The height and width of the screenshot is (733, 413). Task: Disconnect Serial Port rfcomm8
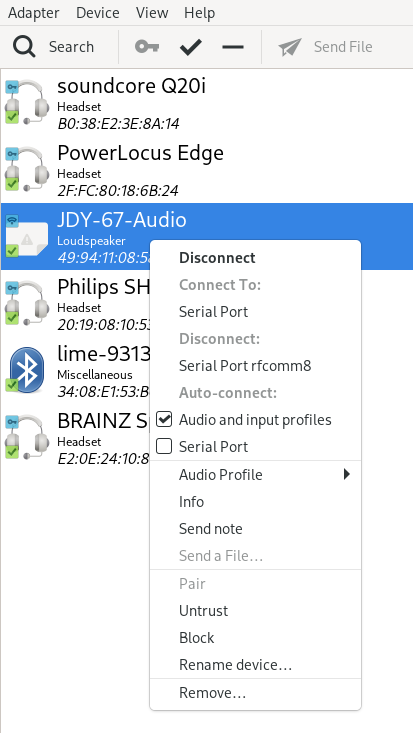point(245,366)
